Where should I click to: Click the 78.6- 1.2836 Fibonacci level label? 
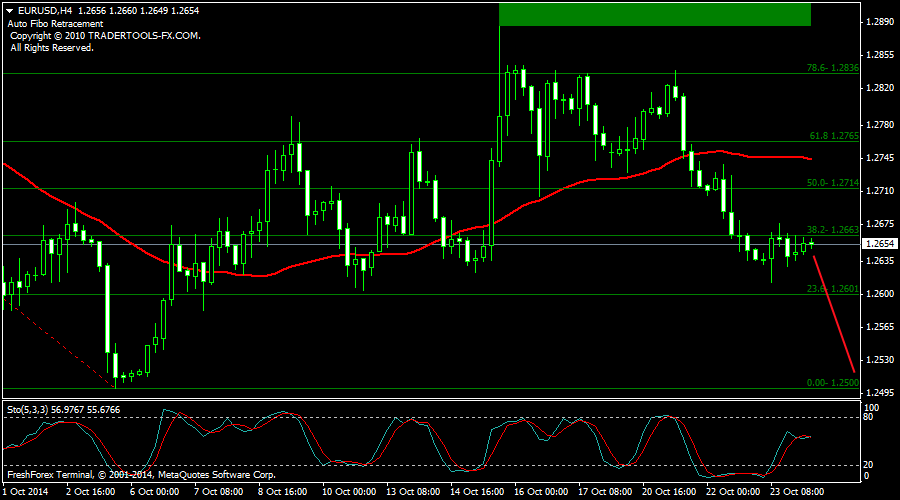point(833,68)
